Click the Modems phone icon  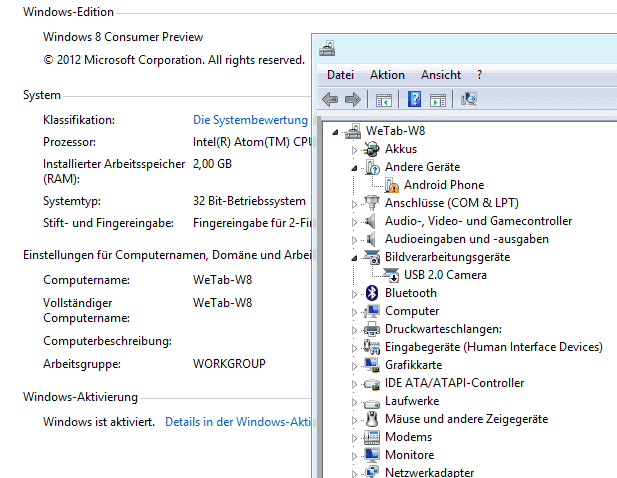[372, 437]
